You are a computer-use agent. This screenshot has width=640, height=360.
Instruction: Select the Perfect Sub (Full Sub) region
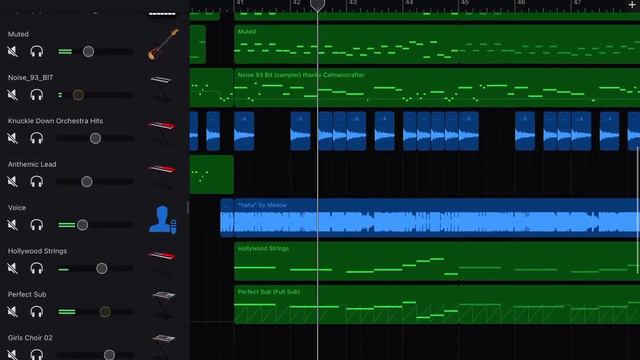[x=437, y=304]
